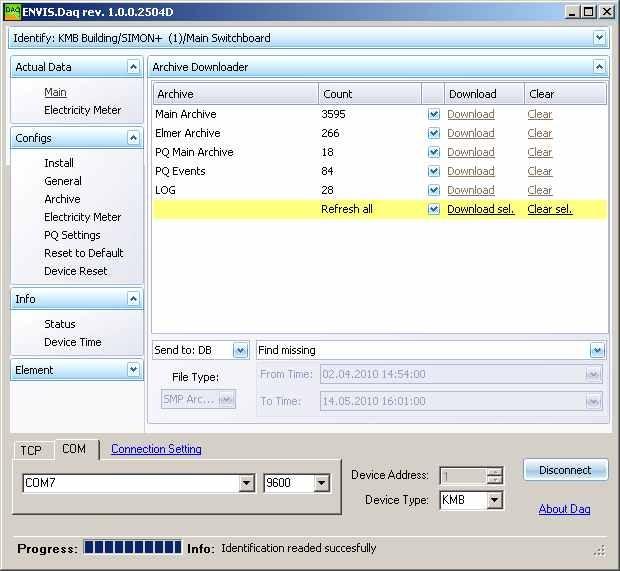Download the PQ Main Archive
The width and height of the screenshot is (620, 571).
pos(471,152)
